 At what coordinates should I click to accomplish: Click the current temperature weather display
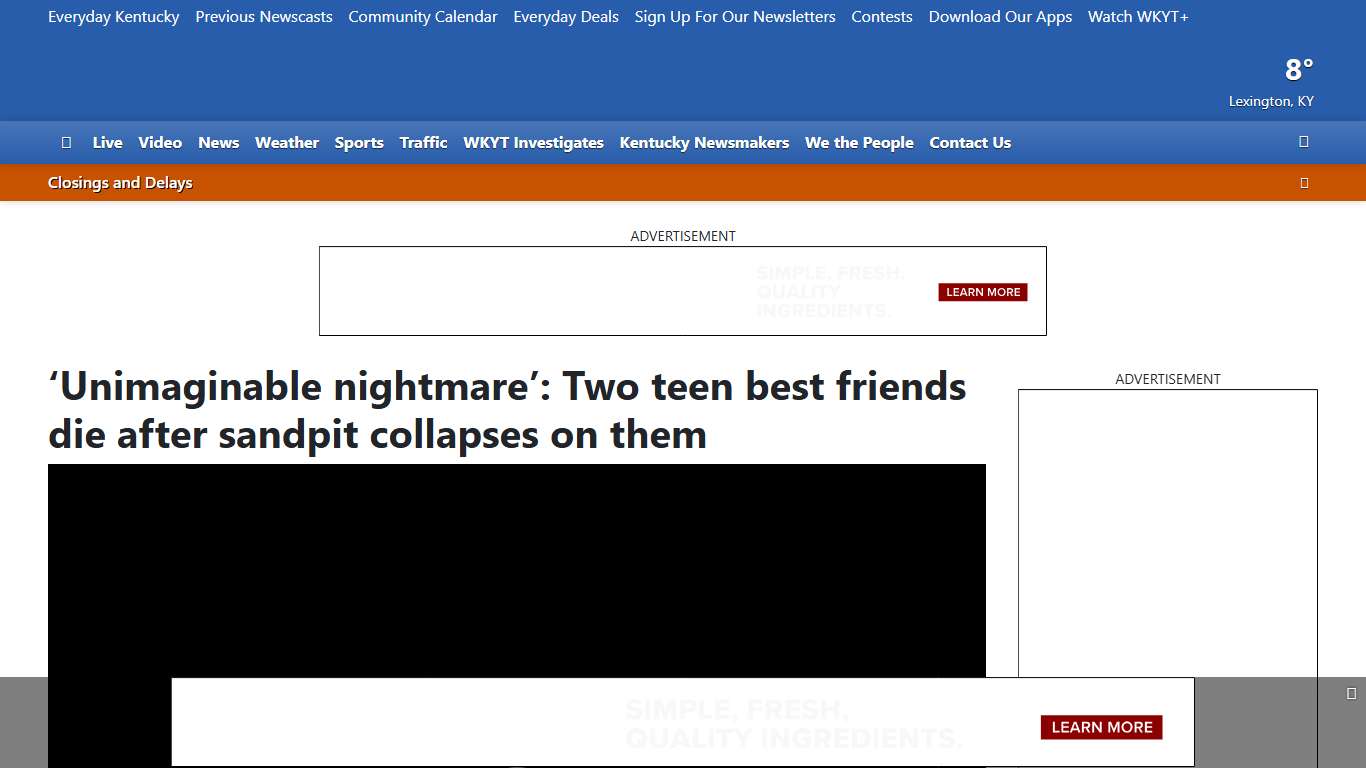1297,69
